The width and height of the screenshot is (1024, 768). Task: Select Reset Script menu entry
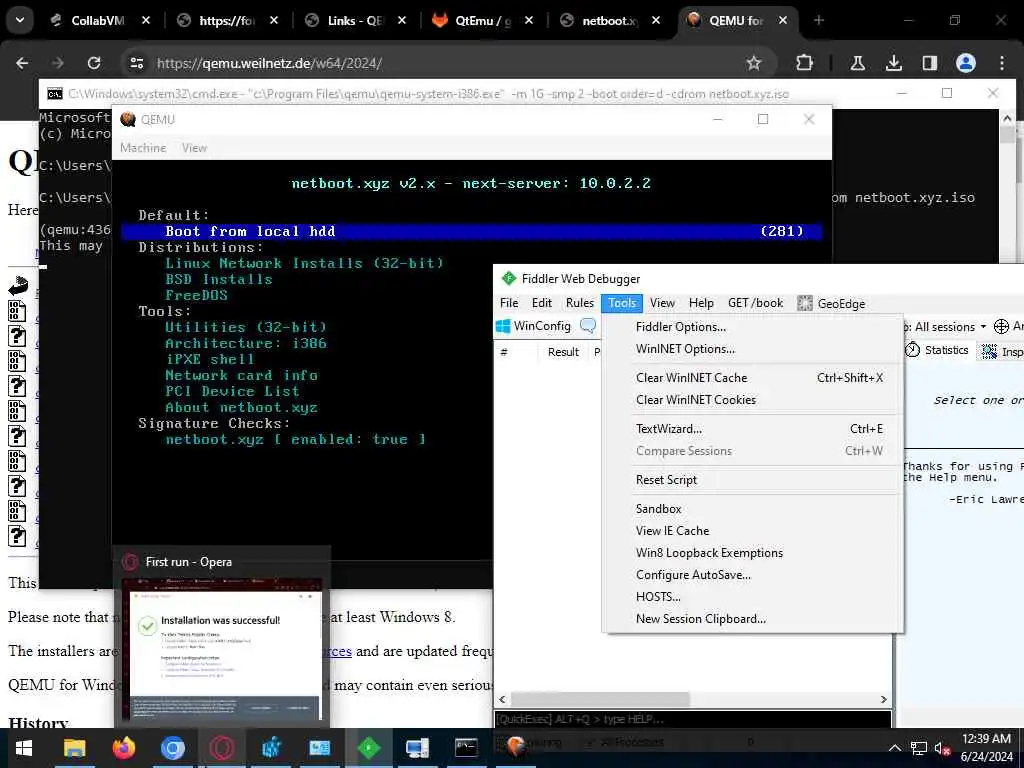tap(666, 479)
